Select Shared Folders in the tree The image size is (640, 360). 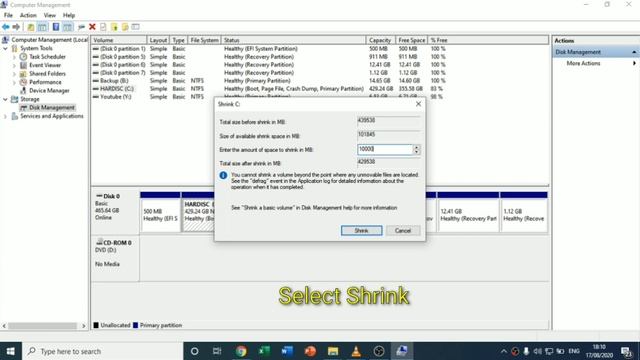point(47,74)
